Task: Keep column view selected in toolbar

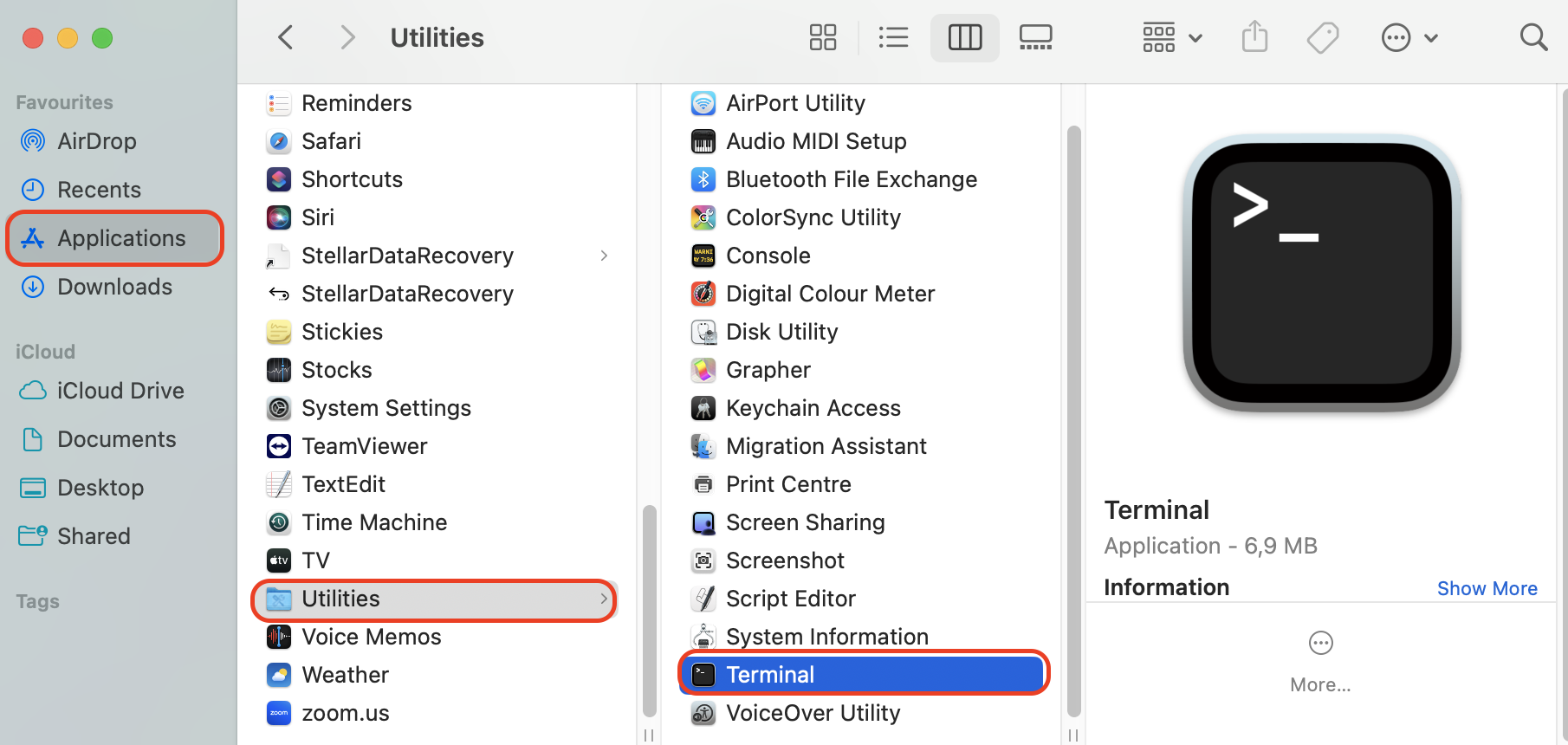Action: 964,37
